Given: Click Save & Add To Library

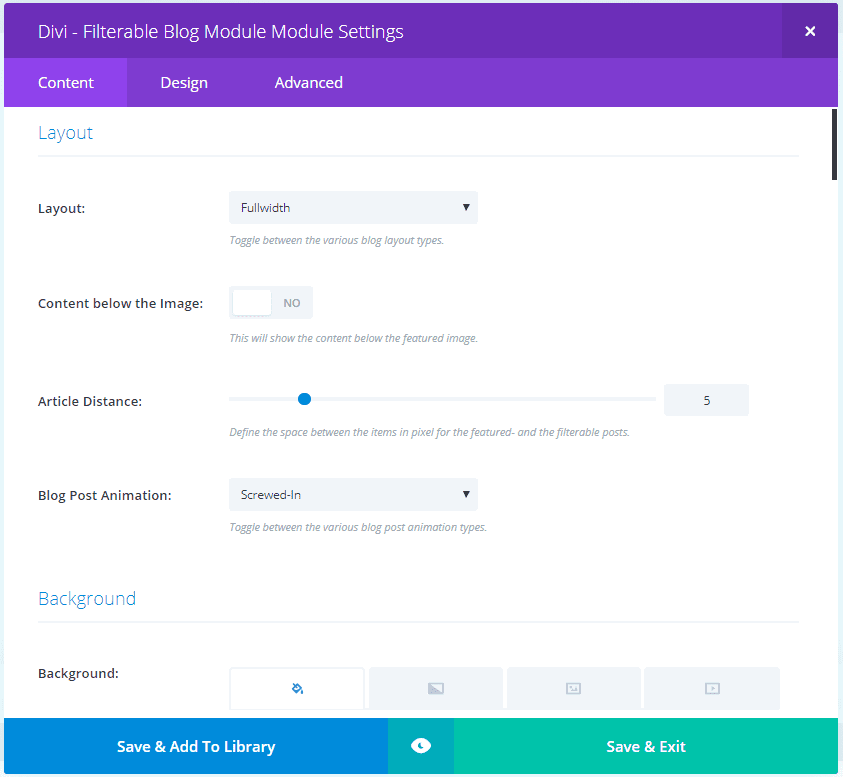Looking at the screenshot, I should [196, 746].
